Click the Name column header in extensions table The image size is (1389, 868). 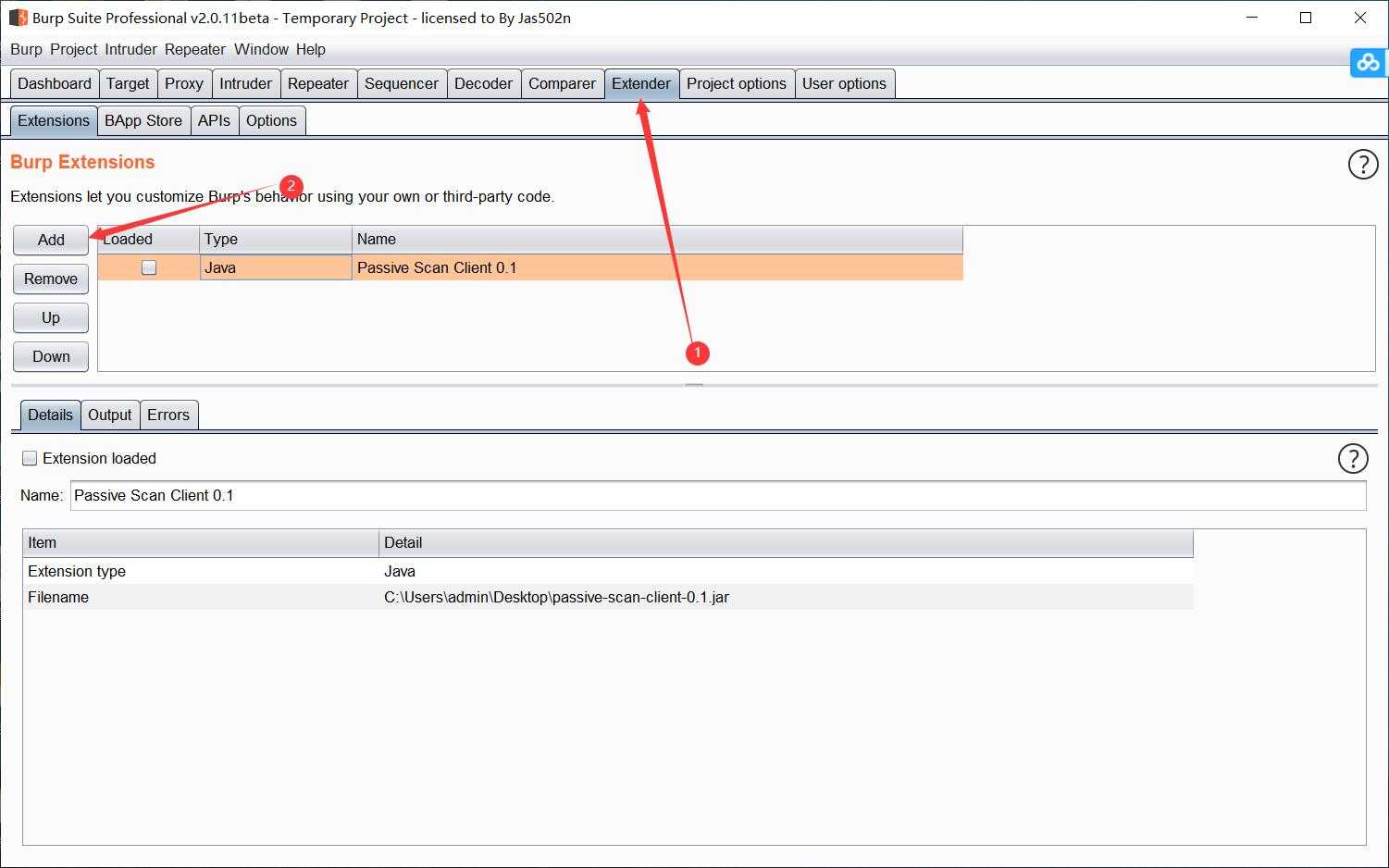[x=658, y=239]
